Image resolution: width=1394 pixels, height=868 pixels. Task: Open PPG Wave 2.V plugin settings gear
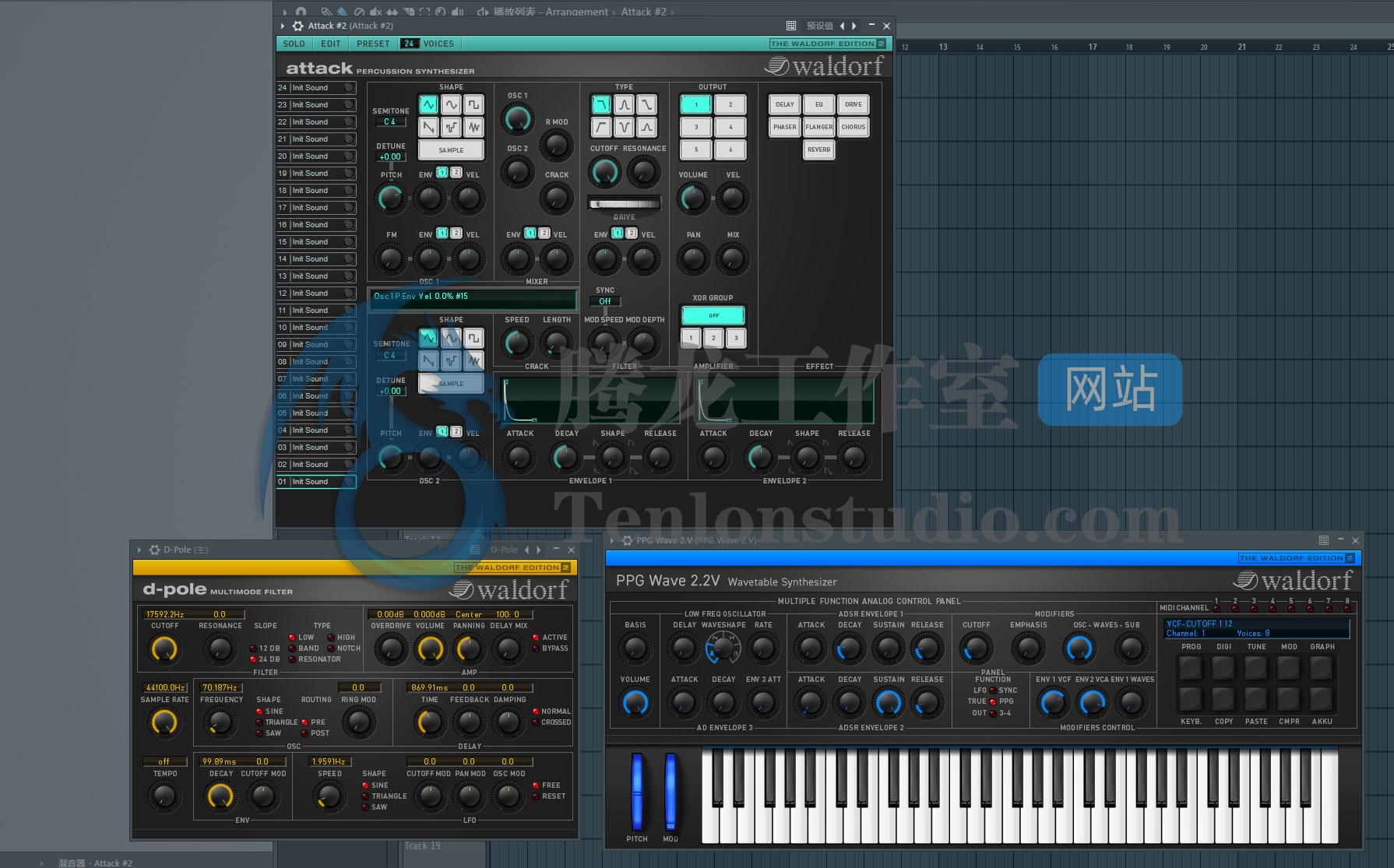(x=627, y=540)
